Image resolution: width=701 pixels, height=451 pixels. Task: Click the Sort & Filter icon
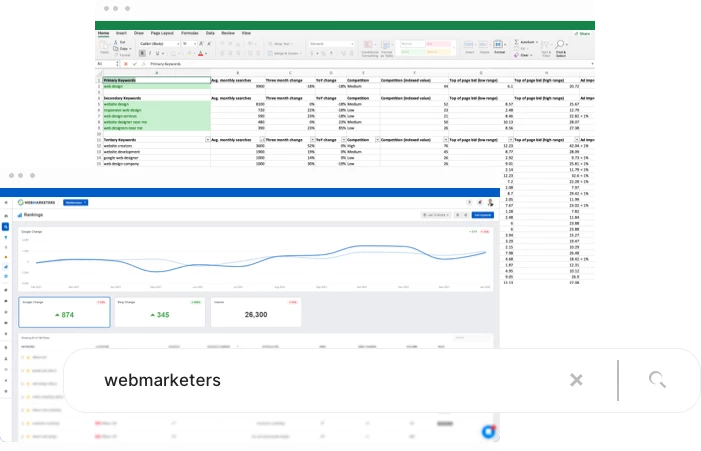click(545, 48)
